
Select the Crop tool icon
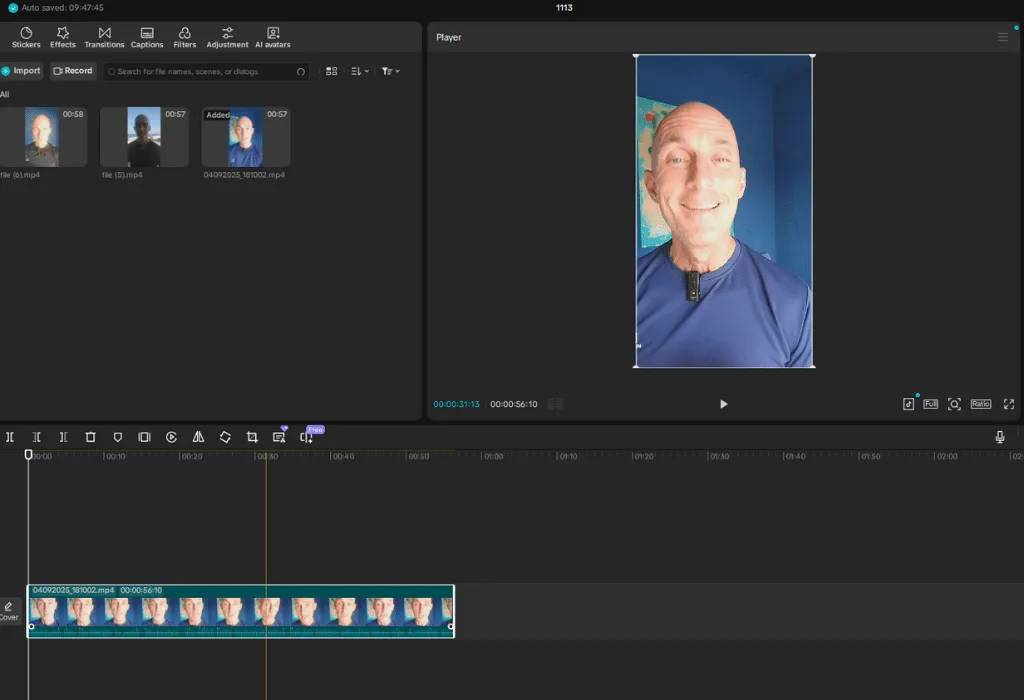(x=252, y=437)
